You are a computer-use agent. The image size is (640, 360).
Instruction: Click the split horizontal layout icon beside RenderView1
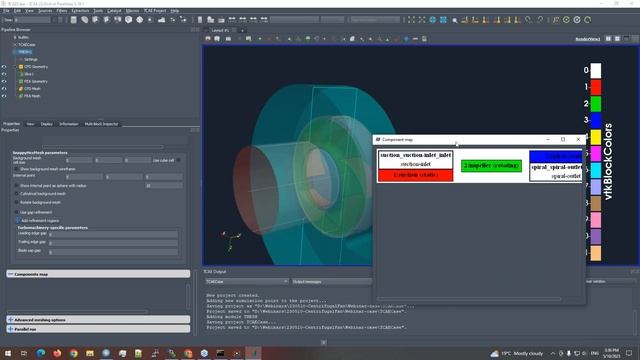608,39
